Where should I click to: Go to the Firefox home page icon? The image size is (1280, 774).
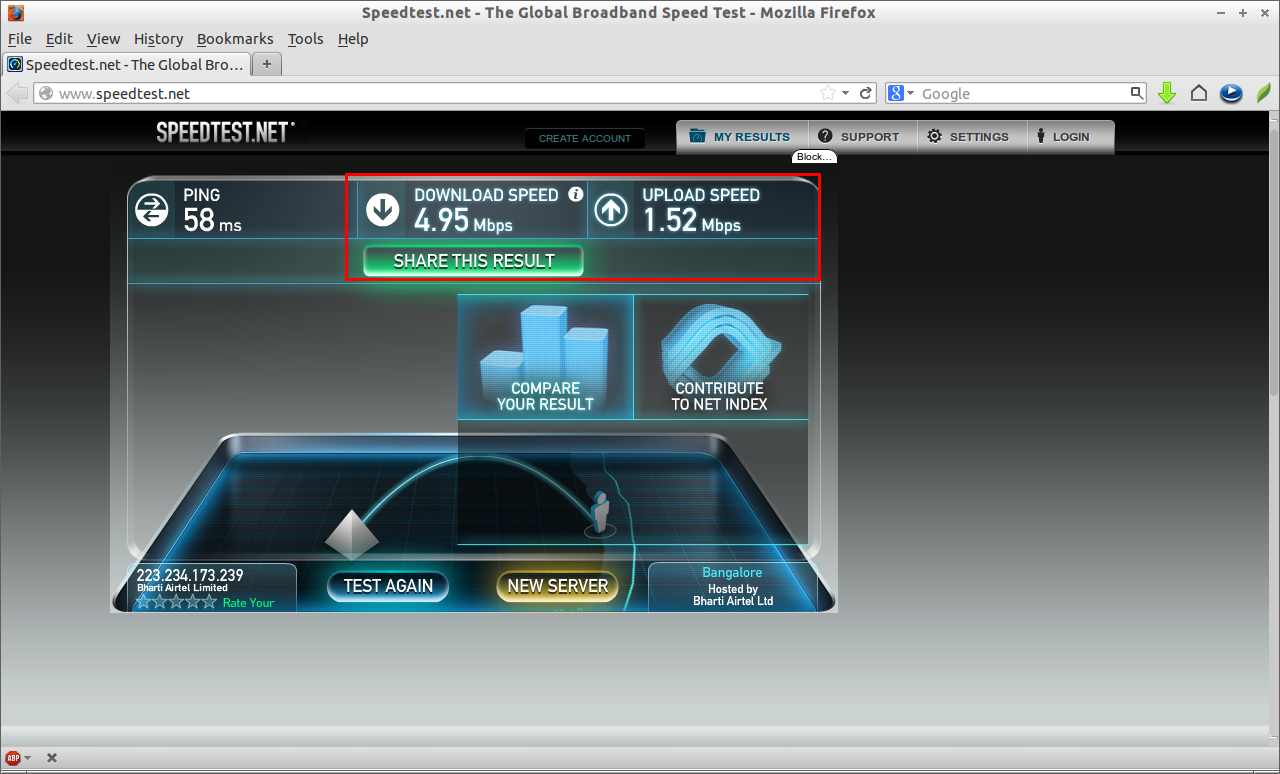coord(1198,93)
